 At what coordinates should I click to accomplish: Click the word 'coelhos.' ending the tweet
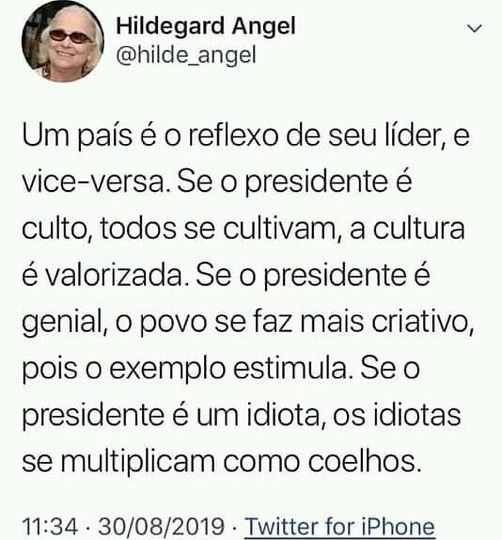[365, 461]
